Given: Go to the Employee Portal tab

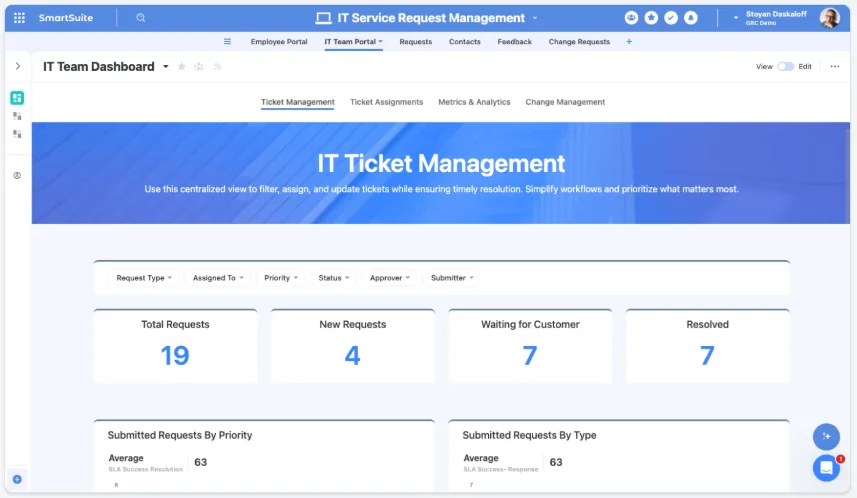Looking at the screenshot, I should 279,42.
